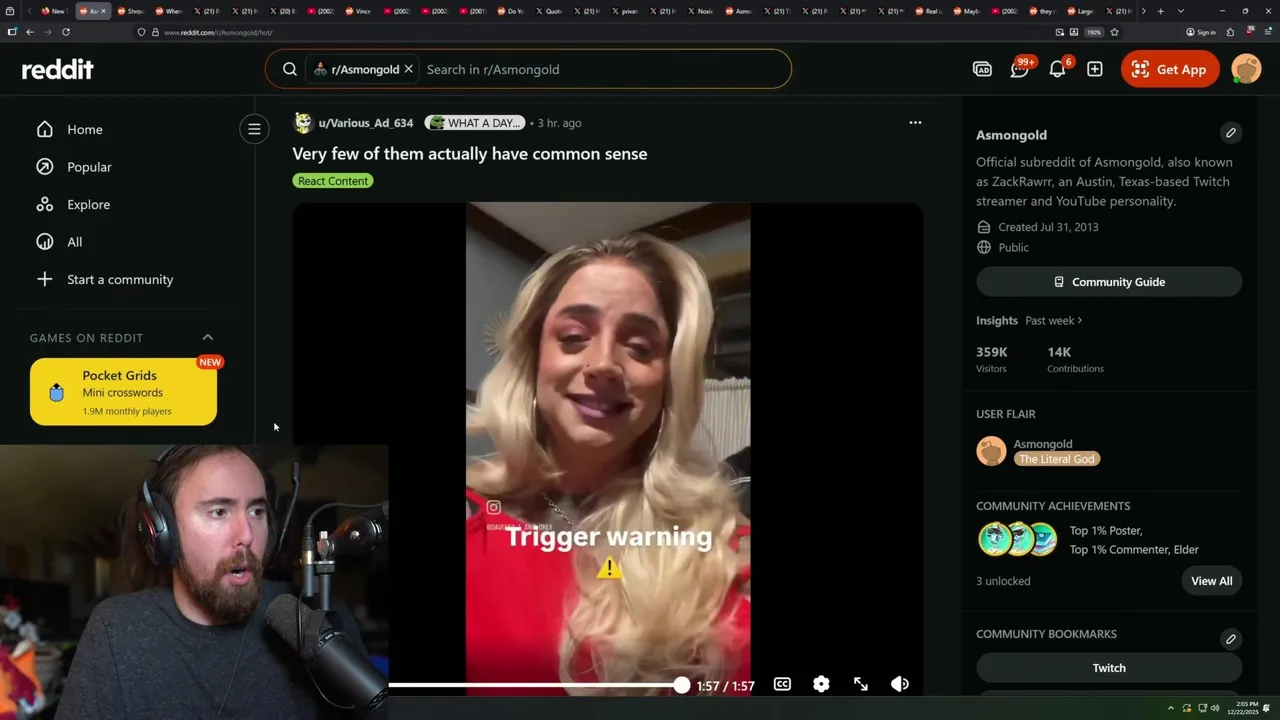Screen dimensions: 1280x720
Task: Toggle closed captions on video
Action: coord(782,684)
